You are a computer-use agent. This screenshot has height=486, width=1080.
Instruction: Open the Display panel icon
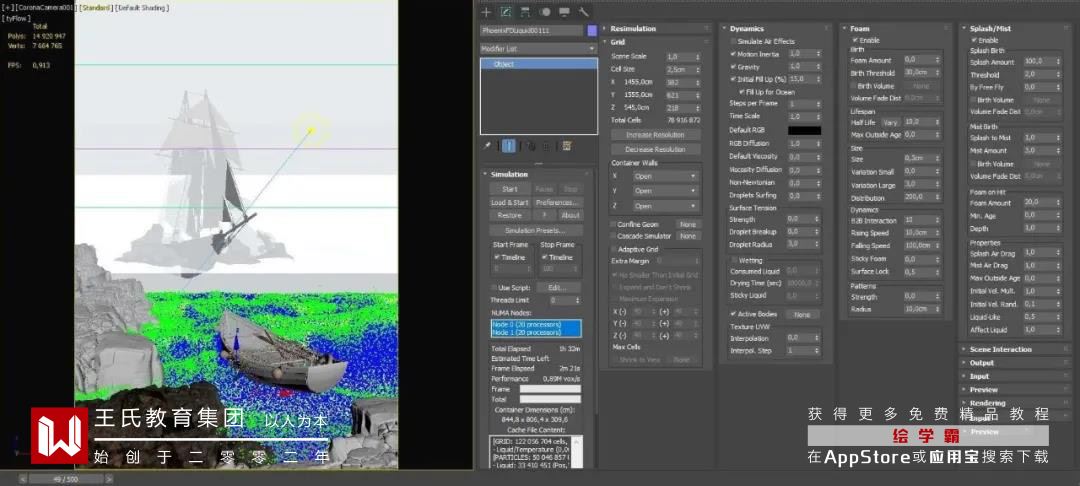click(564, 12)
